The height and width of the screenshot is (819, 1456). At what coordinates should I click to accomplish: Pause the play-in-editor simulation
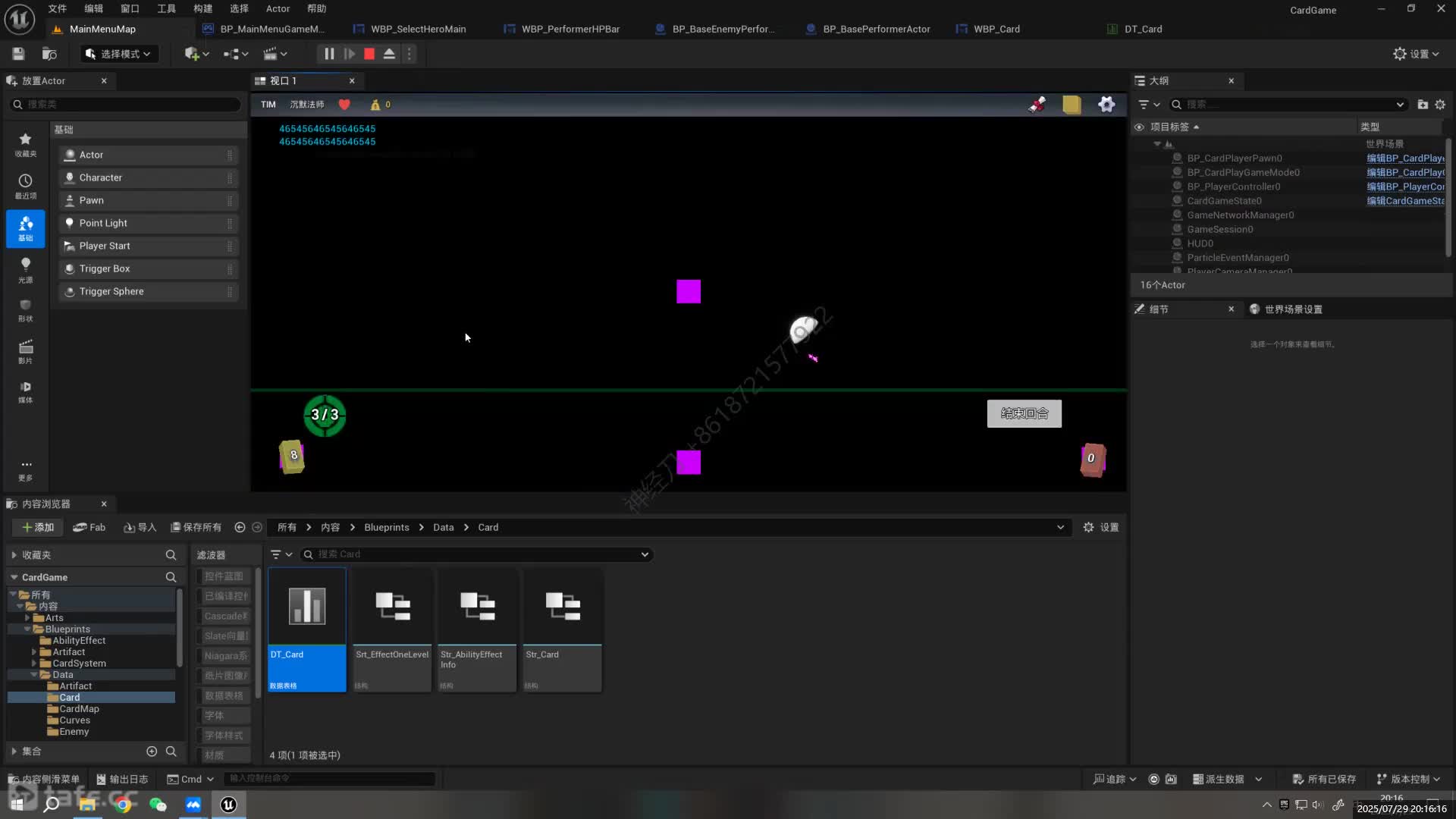click(328, 54)
